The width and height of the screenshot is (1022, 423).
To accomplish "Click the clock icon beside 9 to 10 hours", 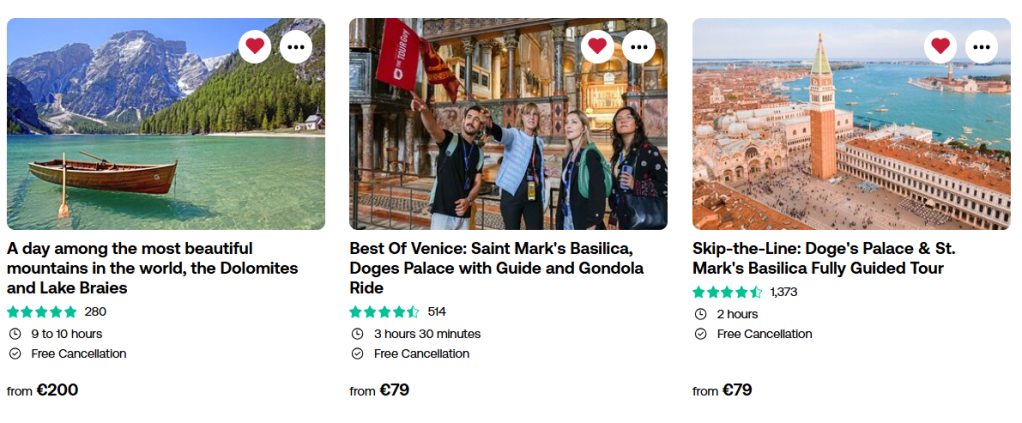I will [14, 334].
